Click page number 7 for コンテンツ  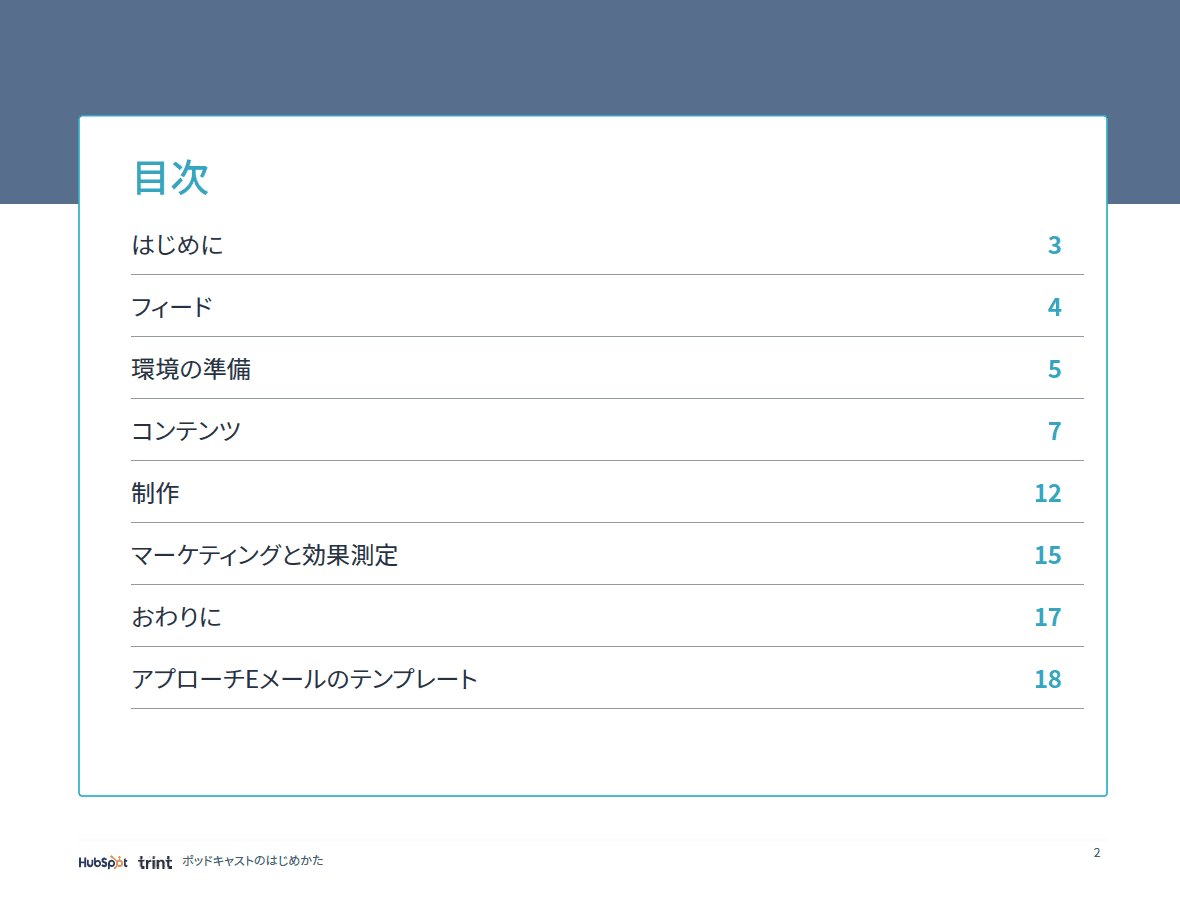point(1054,431)
